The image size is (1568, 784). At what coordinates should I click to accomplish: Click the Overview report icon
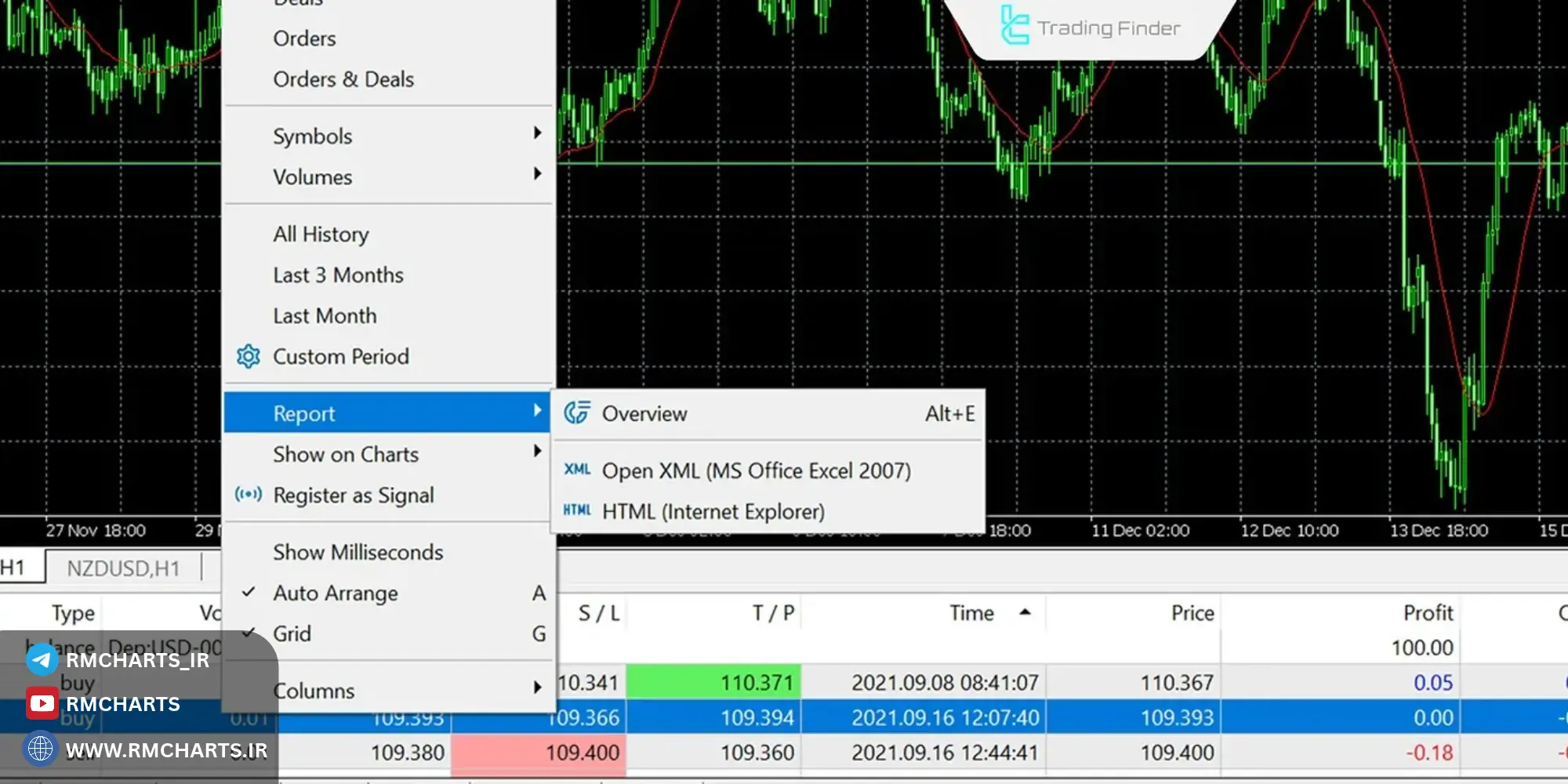(577, 412)
